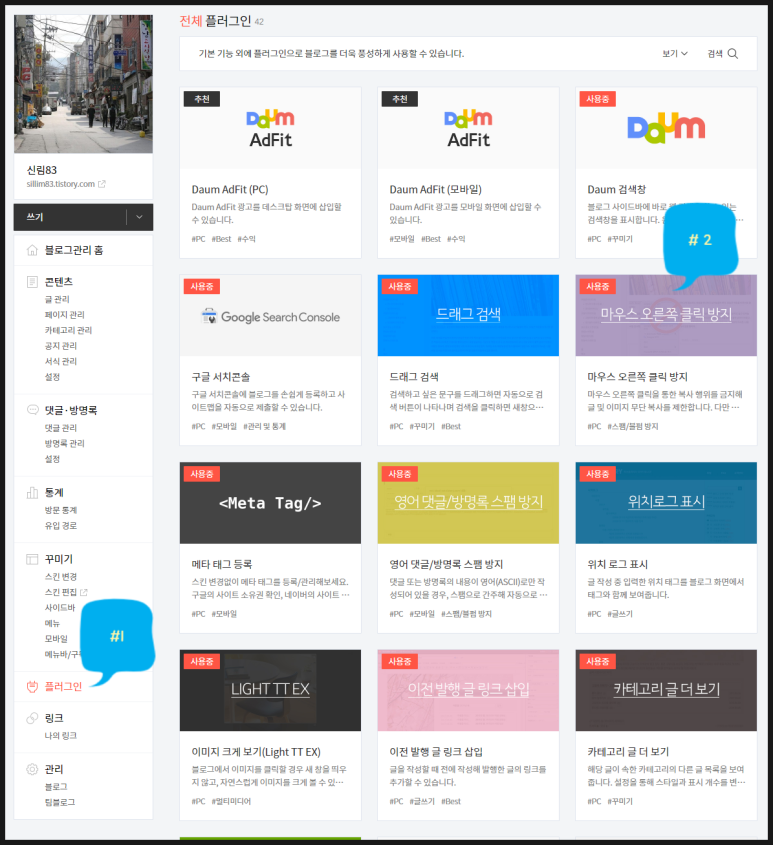Click the 댓글·방명록 speech bubble icon
Viewport: 773px width, 845px height.
pyautogui.click(x=32, y=410)
